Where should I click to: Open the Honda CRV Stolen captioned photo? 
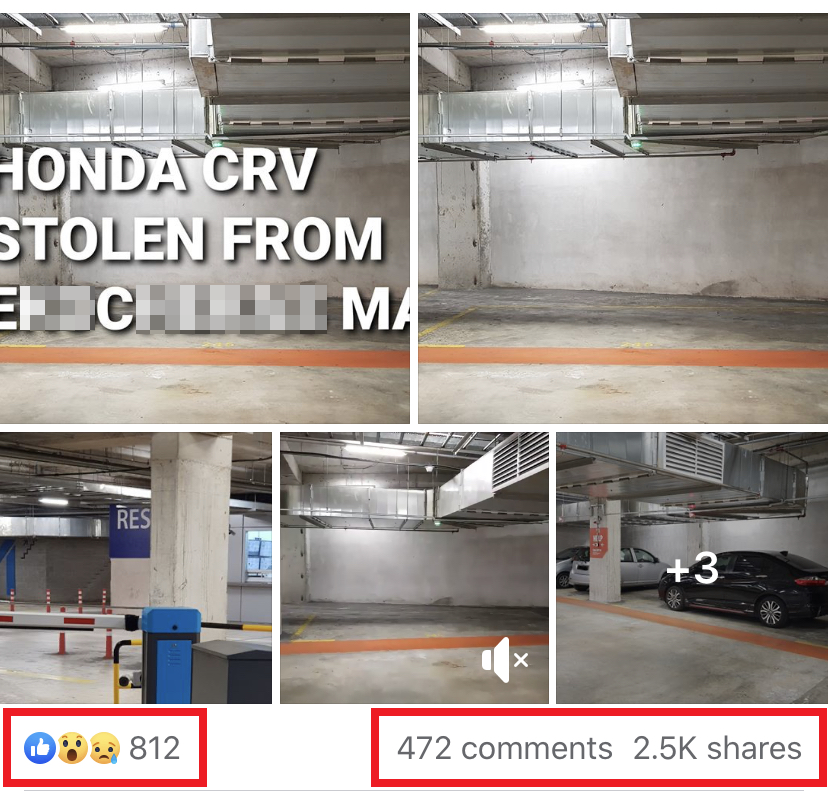(205, 218)
